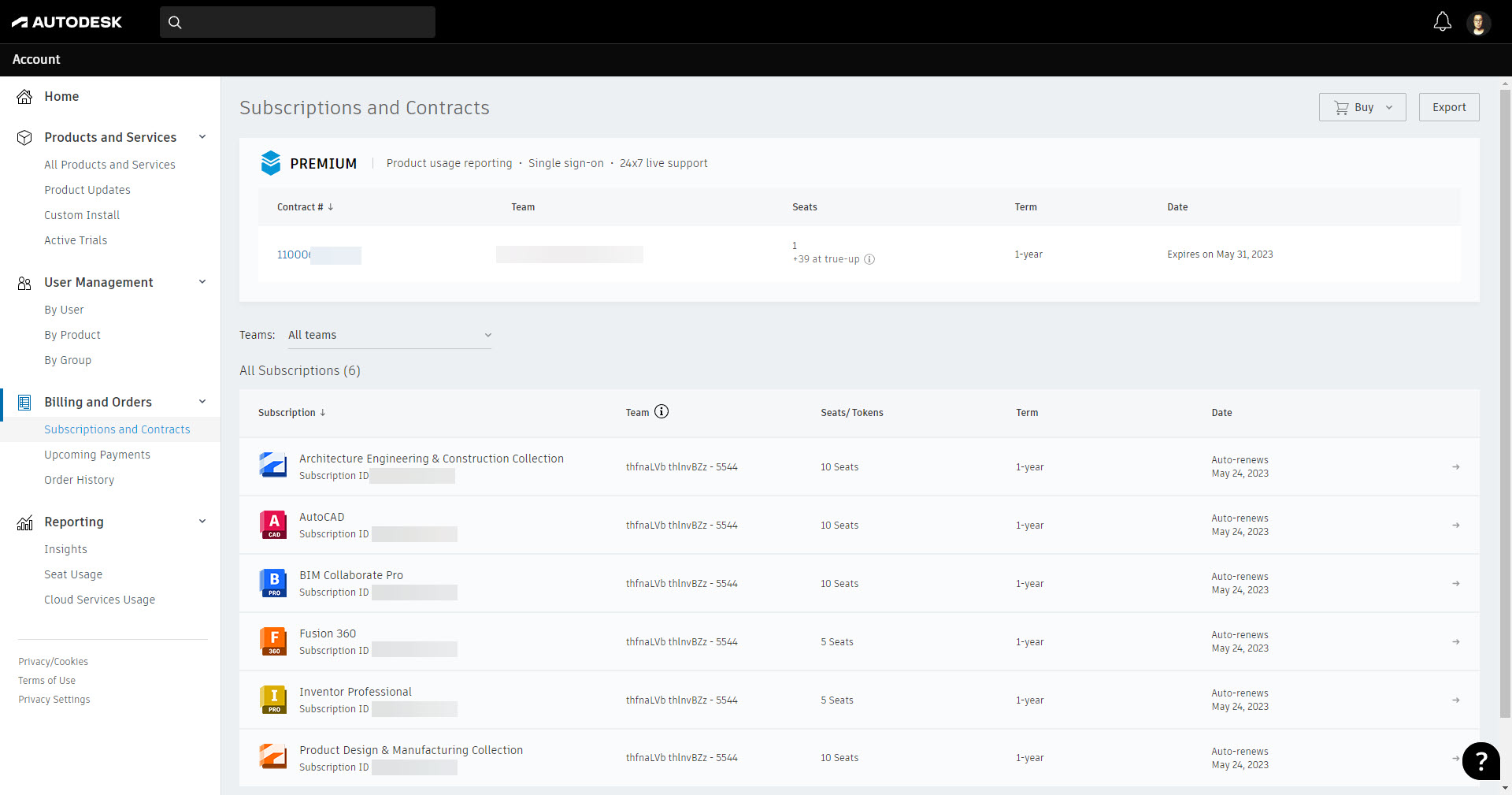Viewport: 1512px width, 795px height.
Task: Open By Product page
Action: click(72, 335)
